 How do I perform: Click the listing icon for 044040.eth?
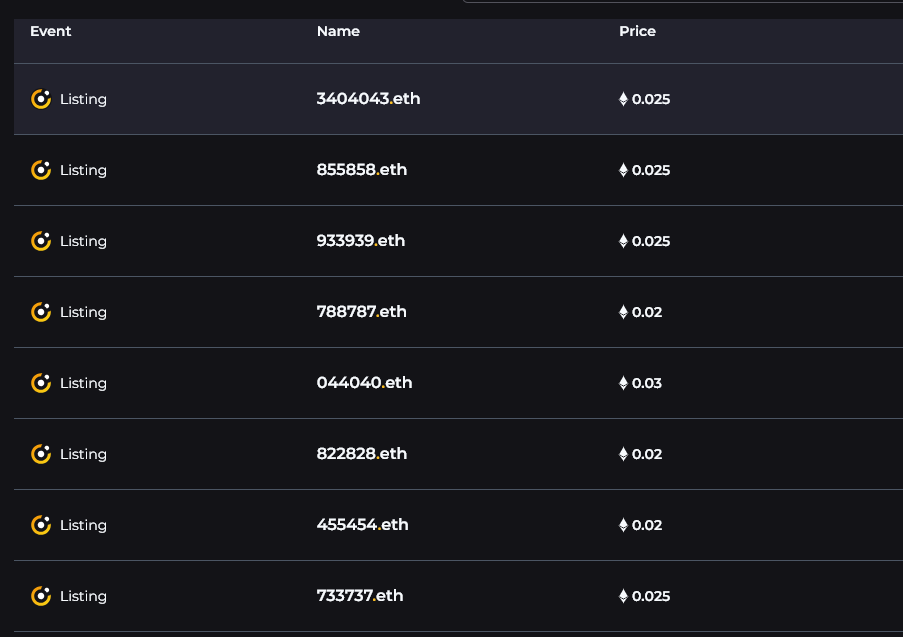(41, 383)
